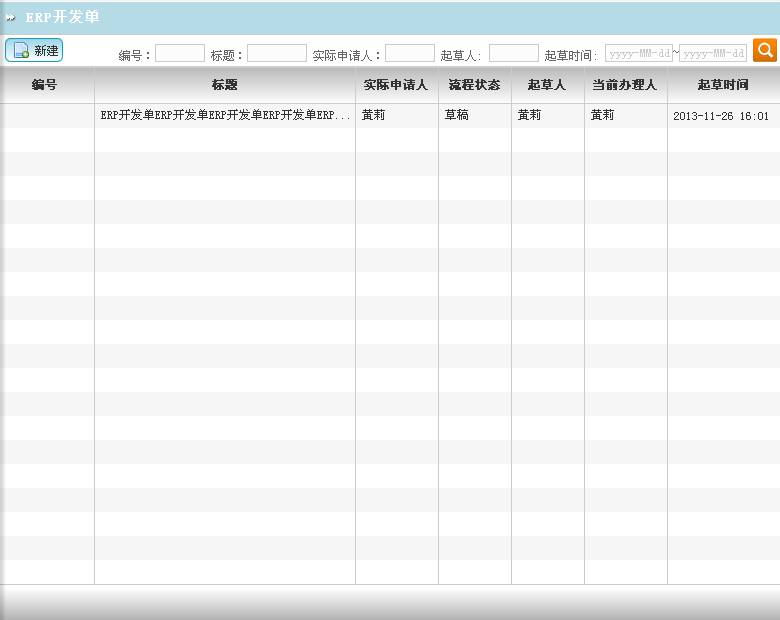
Task: Select the 实际申请人 filter input
Action: 409,53
